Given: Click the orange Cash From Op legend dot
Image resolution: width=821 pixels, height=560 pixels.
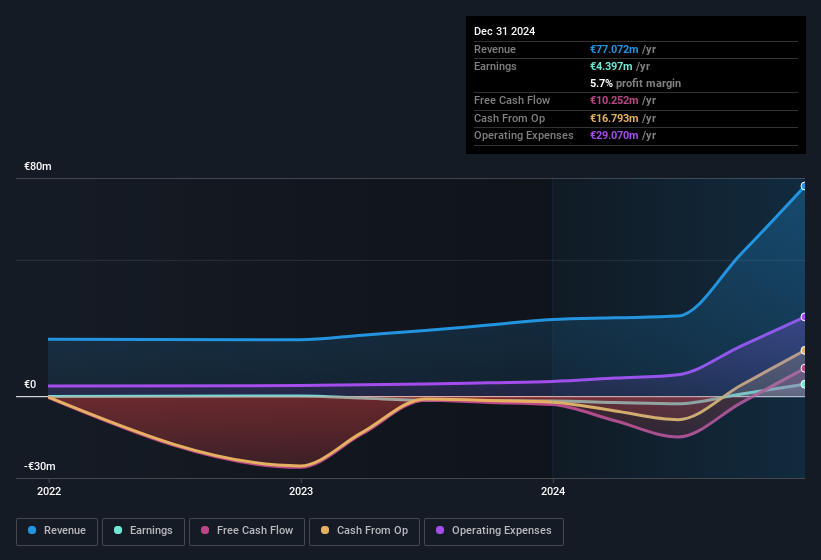Looking at the screenshot, I should [x=325, y=530].
